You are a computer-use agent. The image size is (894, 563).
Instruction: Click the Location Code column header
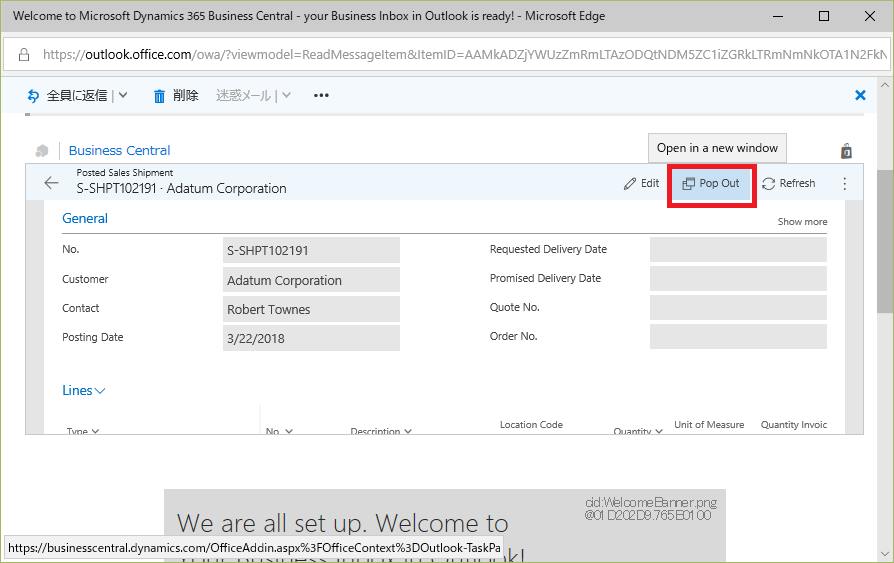531,425
